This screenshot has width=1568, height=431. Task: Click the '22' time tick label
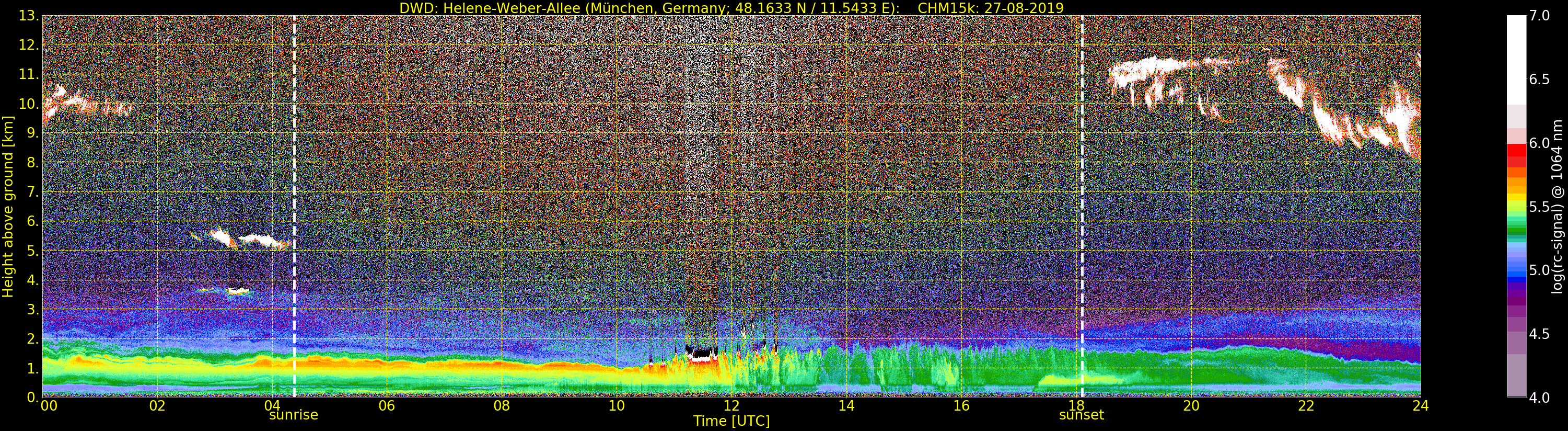[x=1306, y=405]
